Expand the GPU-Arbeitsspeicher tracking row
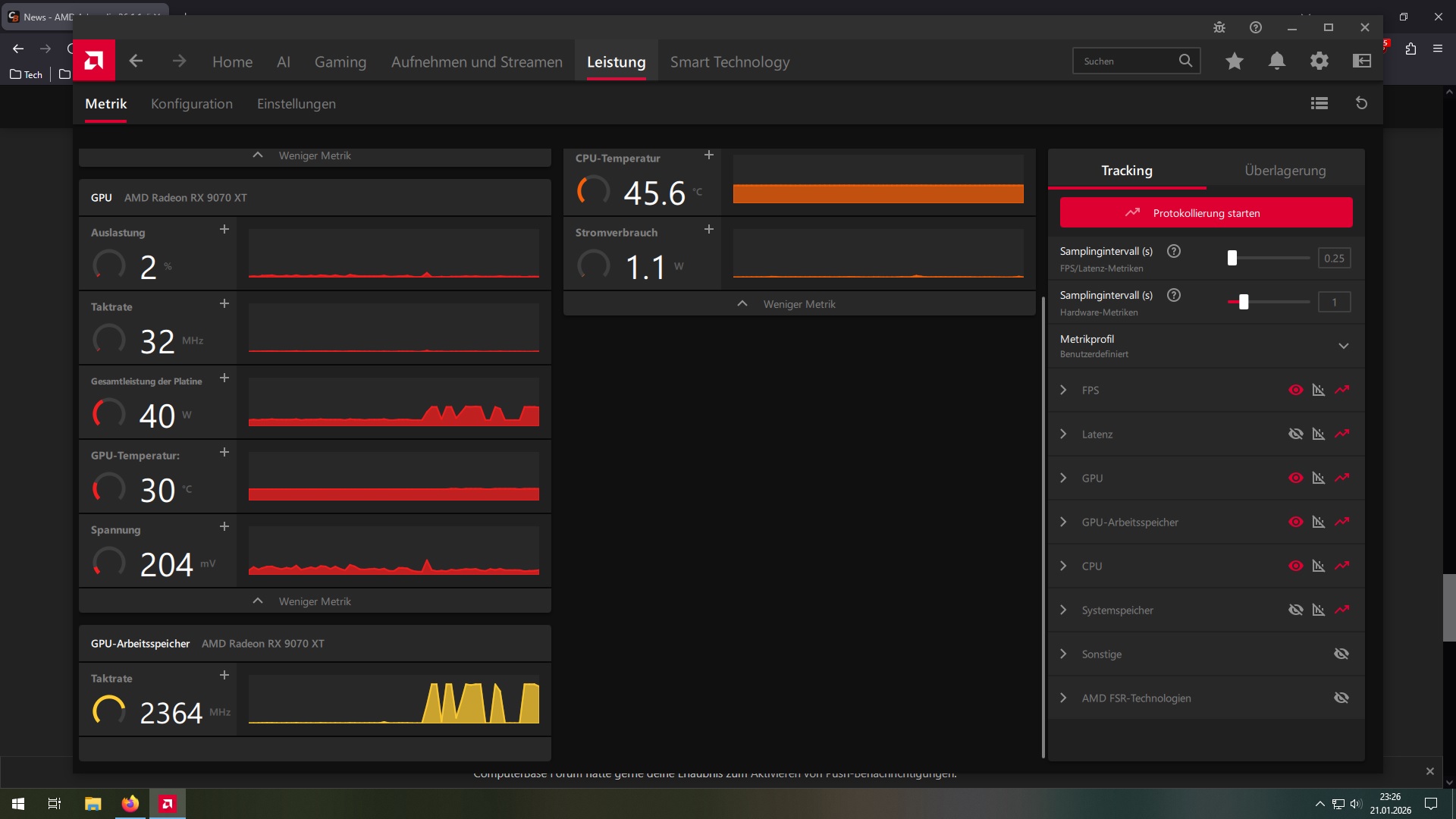The image size is (1456, 819). [1063, 522]
